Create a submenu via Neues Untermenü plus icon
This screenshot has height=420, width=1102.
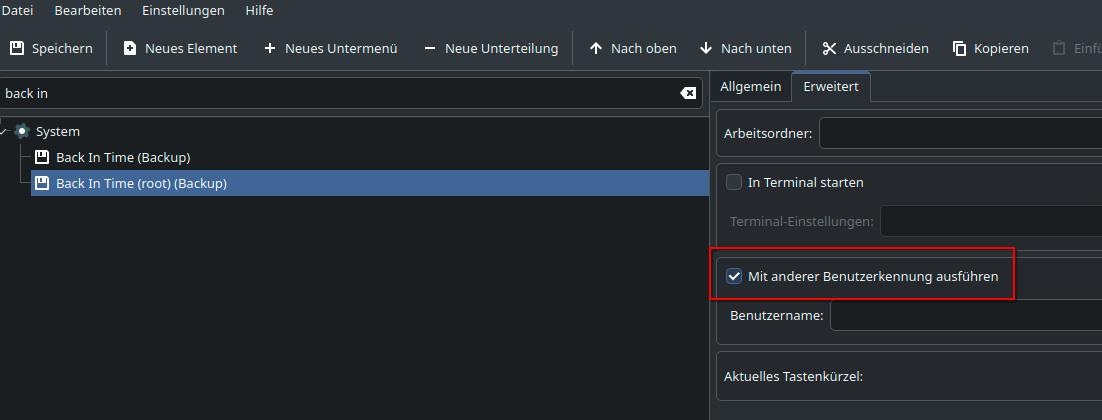click(270, 48)
